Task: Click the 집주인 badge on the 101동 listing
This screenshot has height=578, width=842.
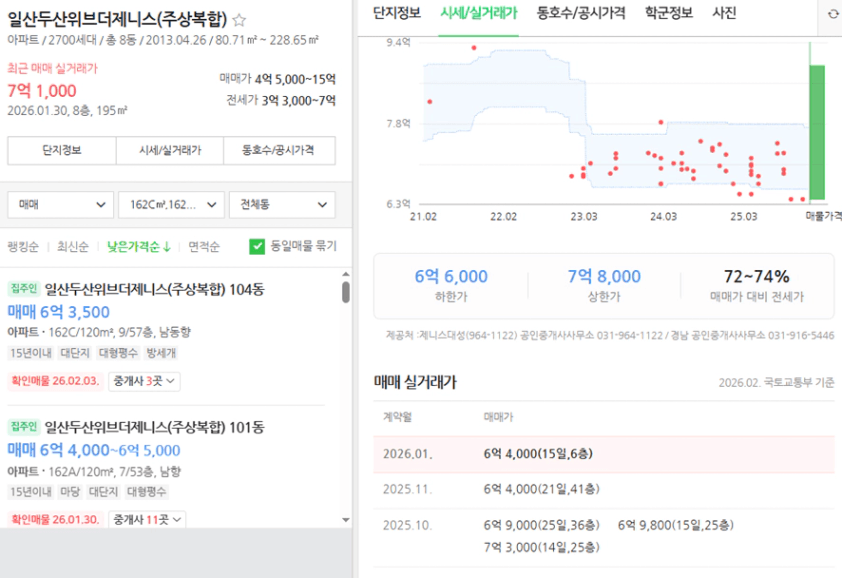Action: tap(23, 428)
